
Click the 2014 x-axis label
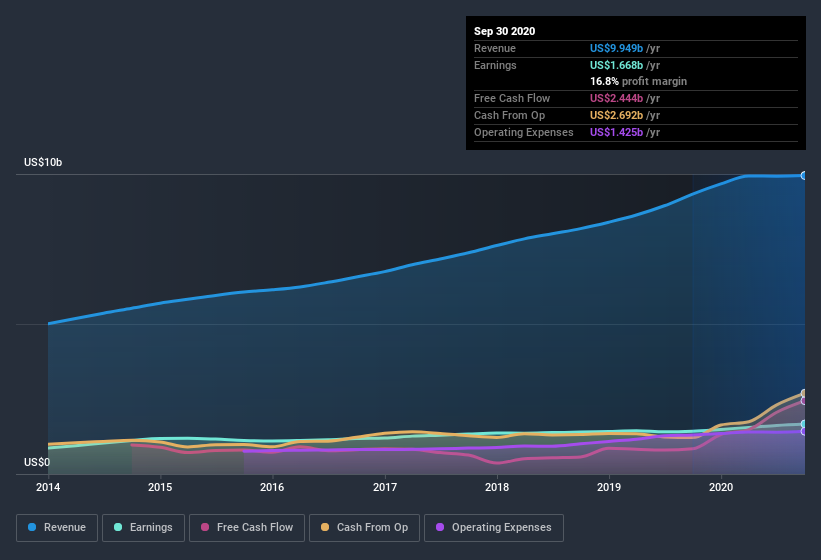pos(48,487)
